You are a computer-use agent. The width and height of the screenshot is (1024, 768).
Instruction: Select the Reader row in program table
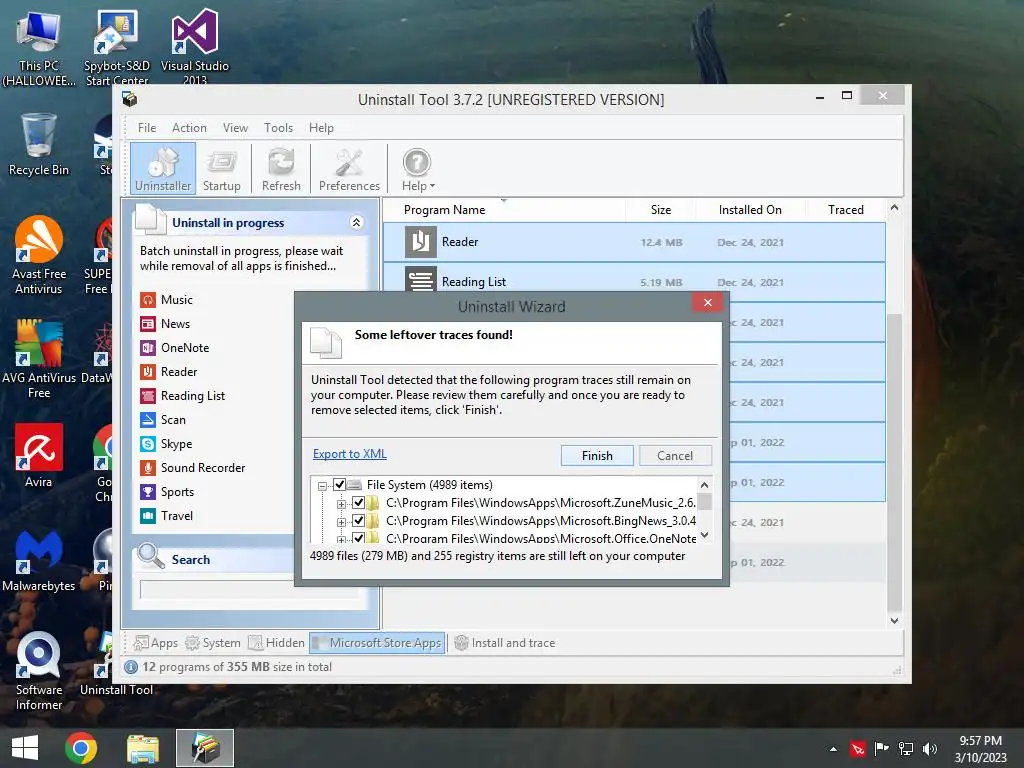(634, 242)
